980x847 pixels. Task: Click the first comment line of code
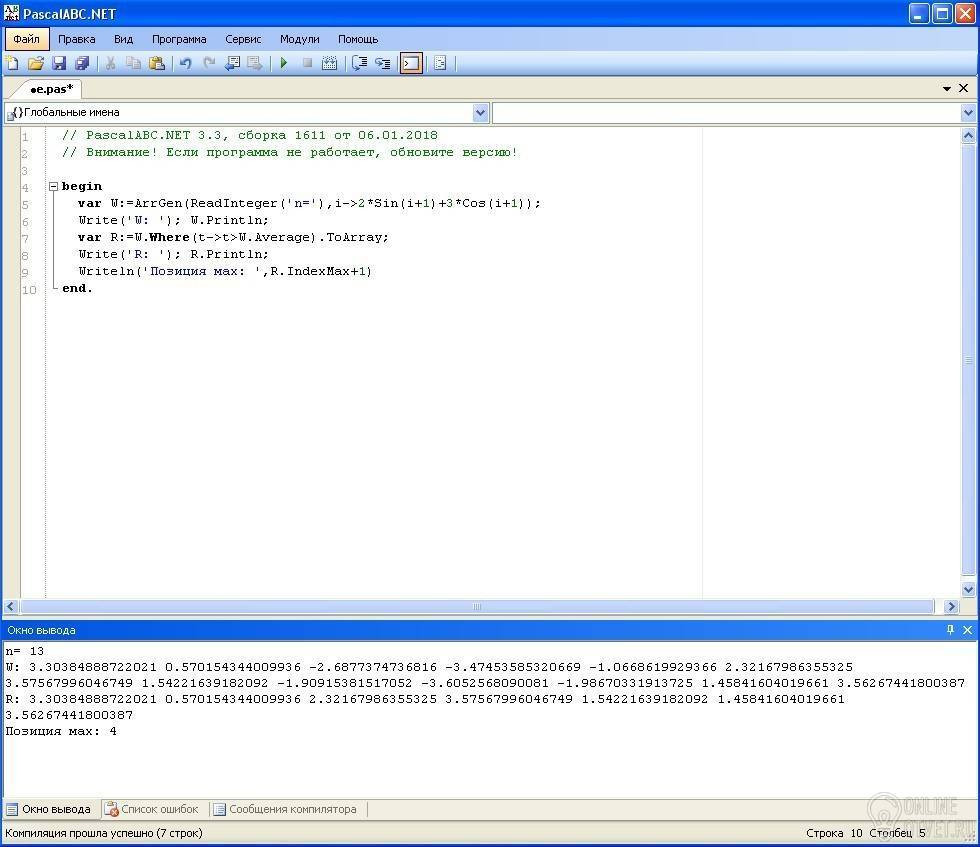tap(250, 136)
